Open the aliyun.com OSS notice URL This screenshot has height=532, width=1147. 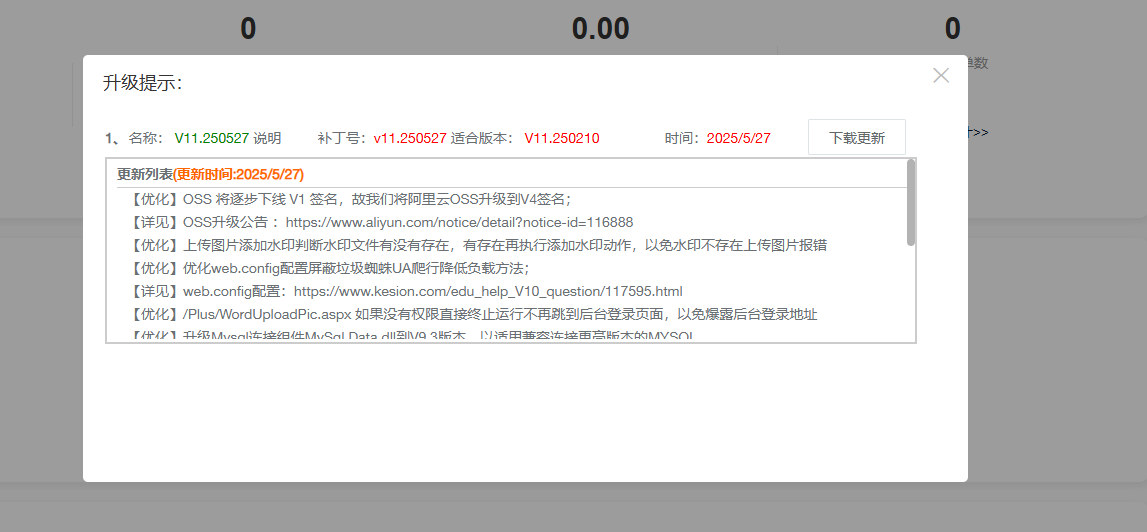[x=459, y=222]
